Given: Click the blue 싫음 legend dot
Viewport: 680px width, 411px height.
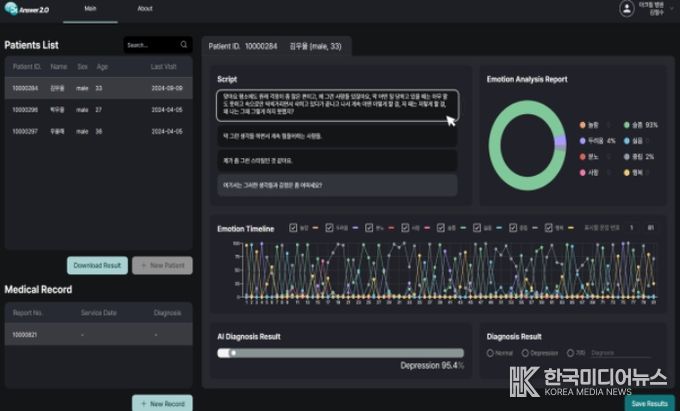Looking at the screenshot, I should (x=626, y=141).
